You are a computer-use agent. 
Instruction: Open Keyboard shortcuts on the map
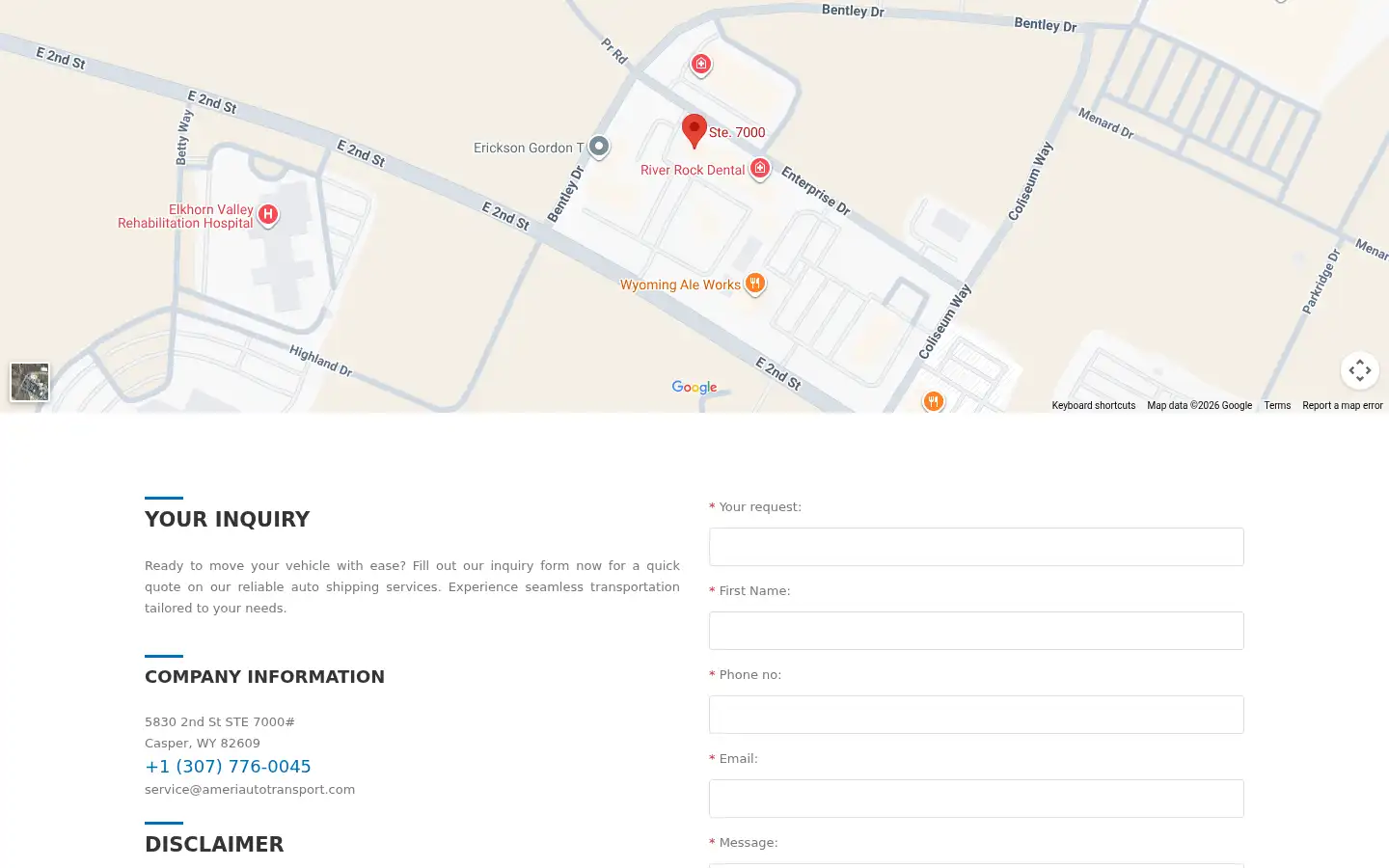pyautogui.click(x=1093, y=406)
